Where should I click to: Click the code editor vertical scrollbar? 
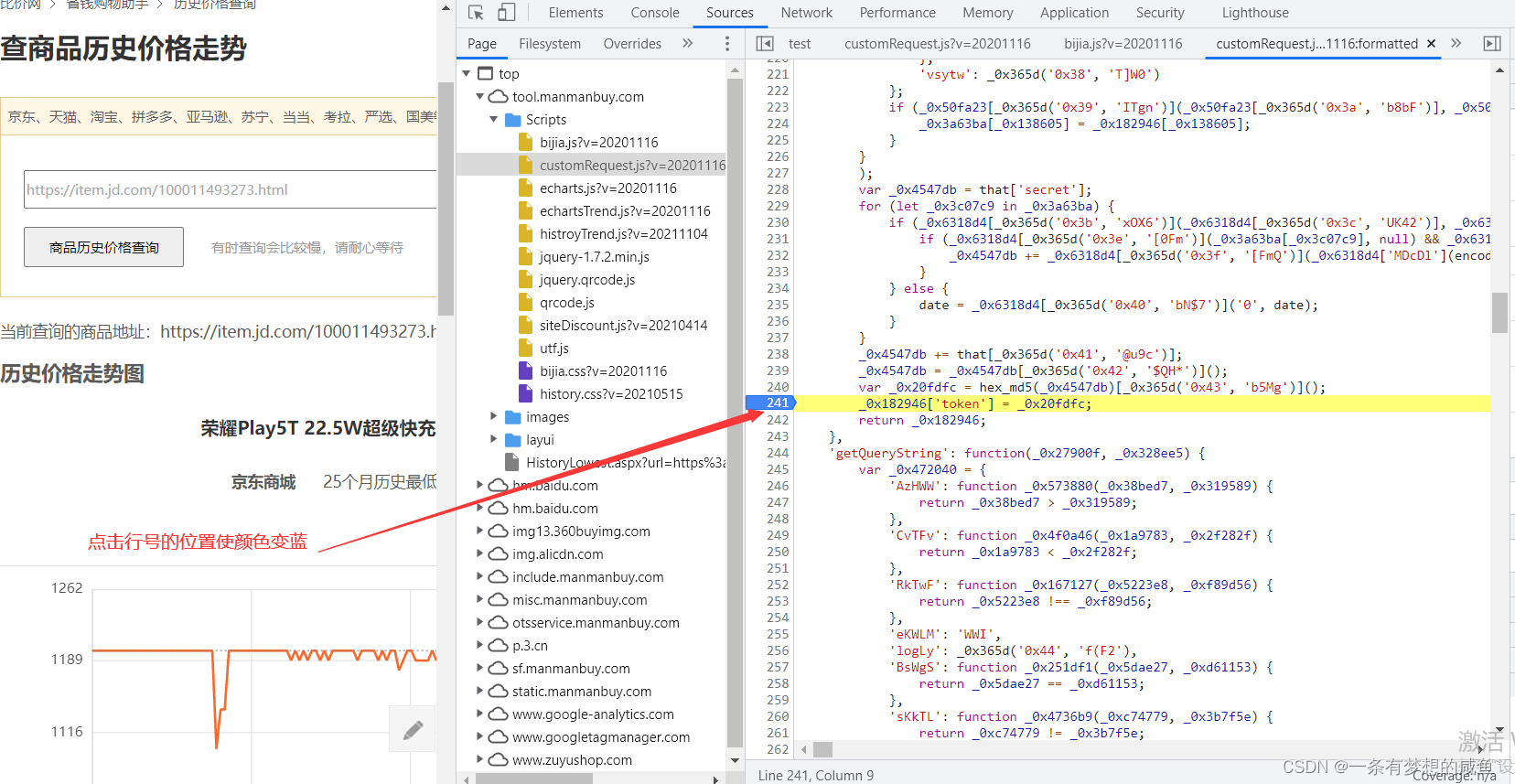tap(1499, 314)
